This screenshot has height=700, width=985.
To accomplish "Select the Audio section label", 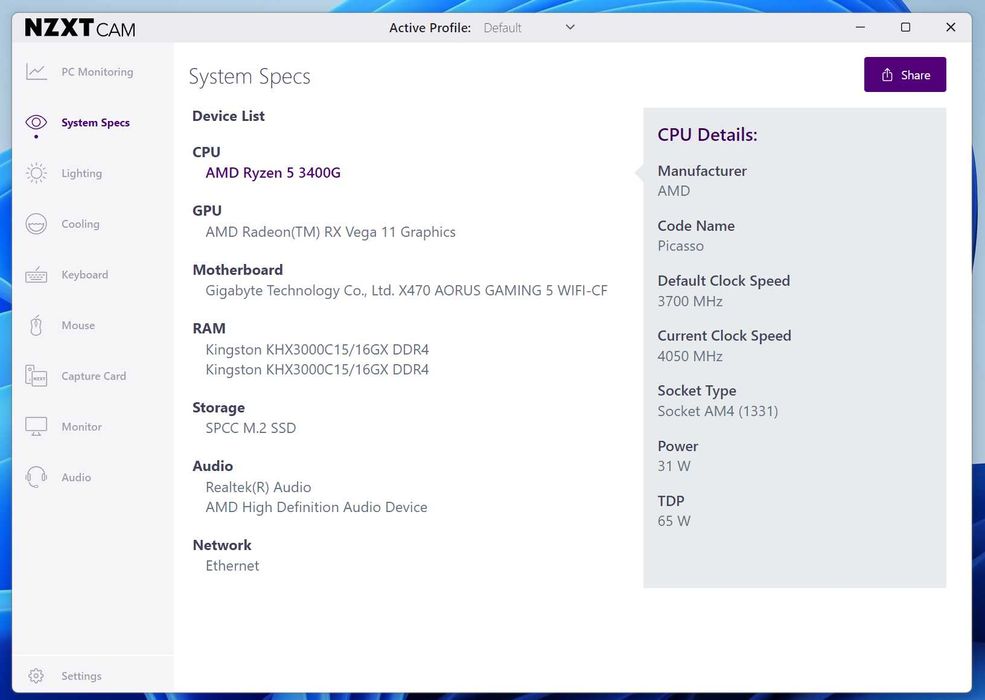I will [76, 477].
